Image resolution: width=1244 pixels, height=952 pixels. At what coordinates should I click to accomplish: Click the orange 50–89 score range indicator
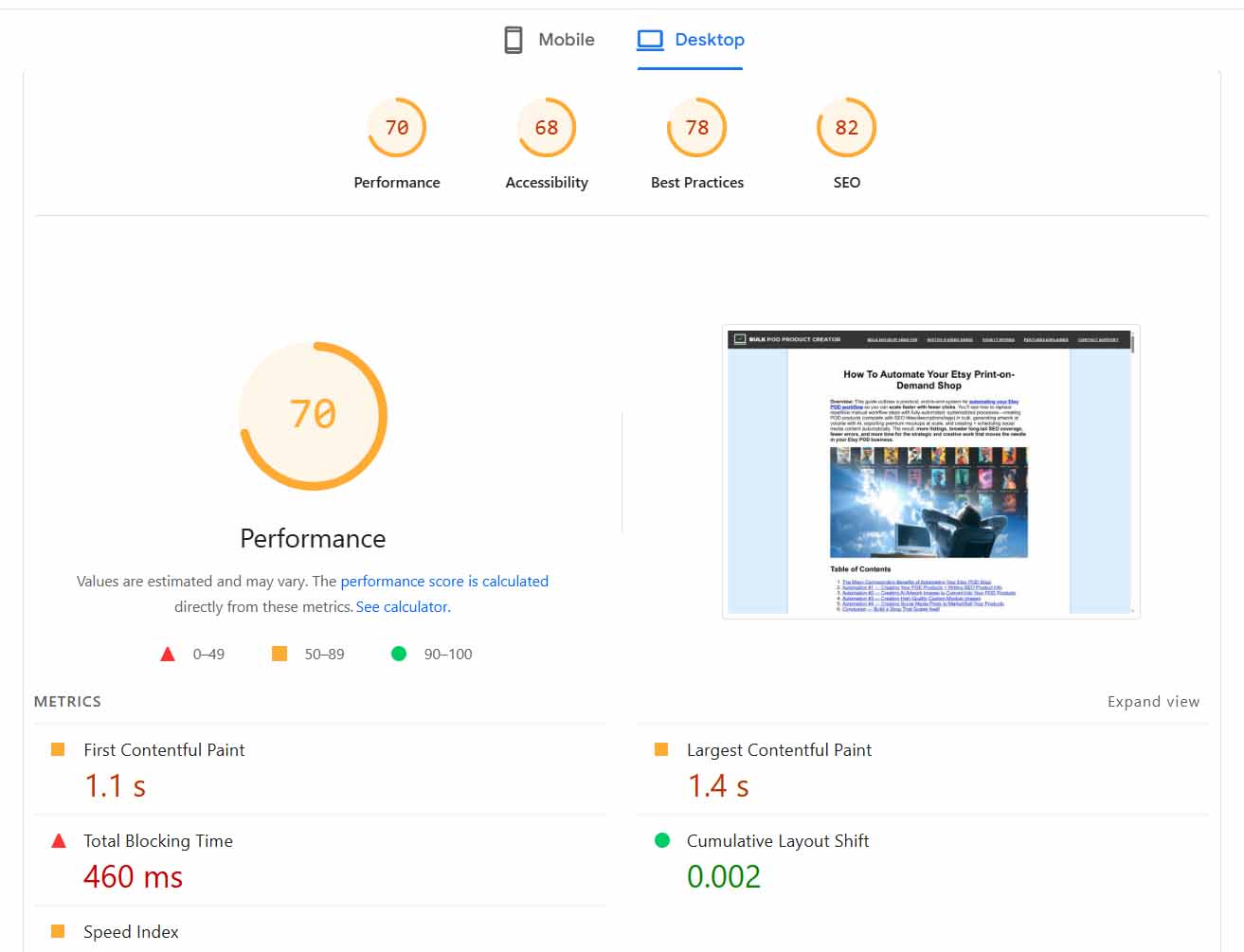click(279, 653)
